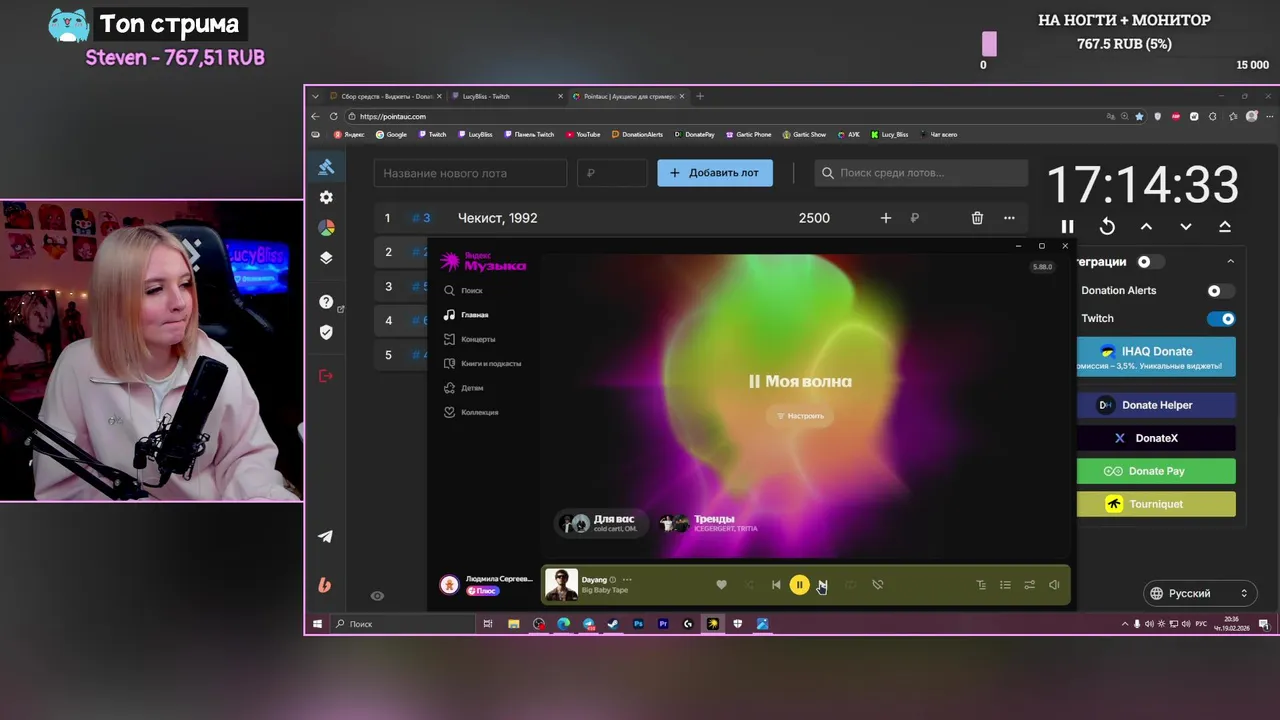Open the pie chart wheel icon in Pointauc

click(x=326, y=228)
